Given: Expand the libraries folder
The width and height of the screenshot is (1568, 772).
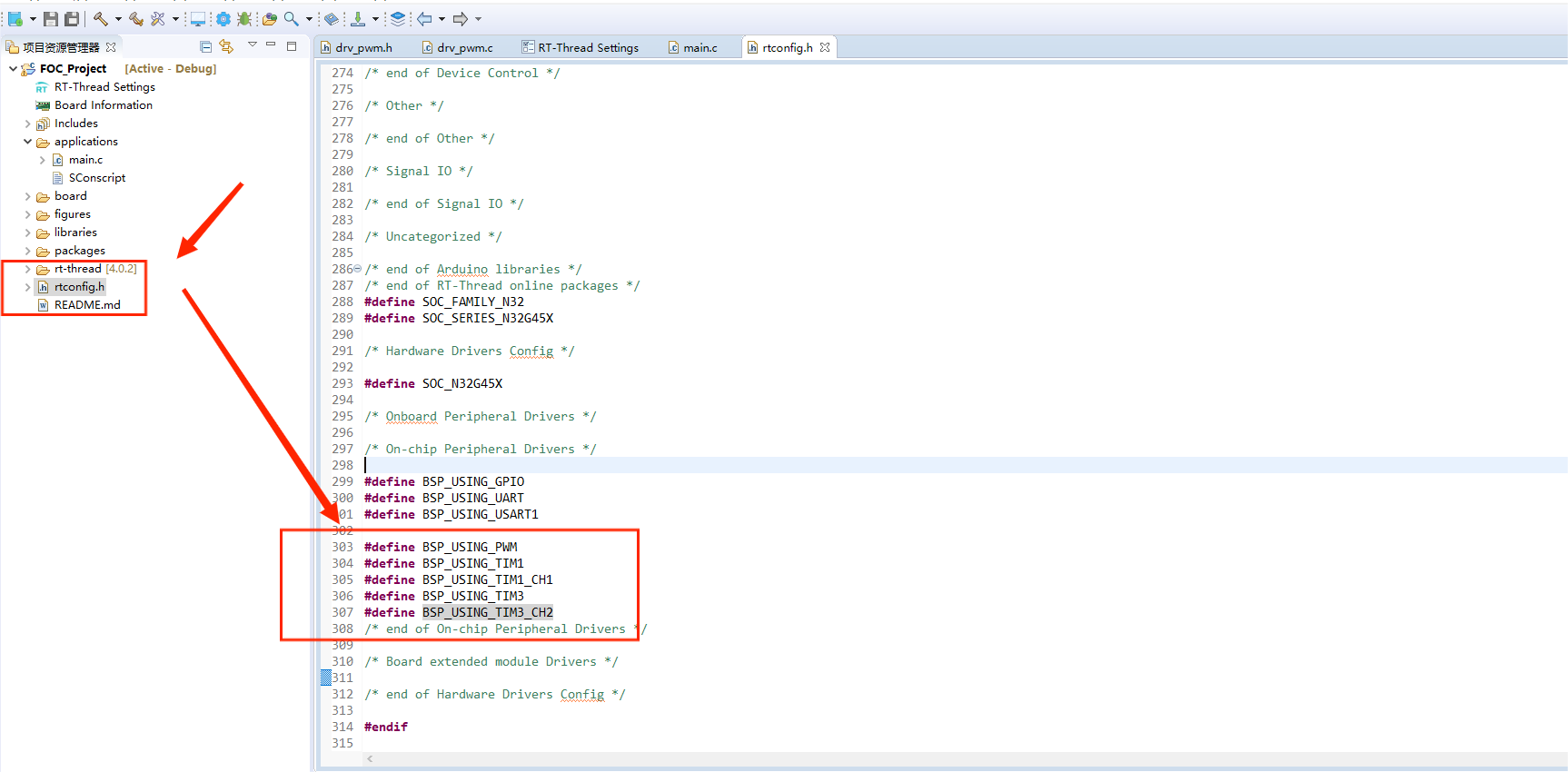Looking at the screenshot, I should click(27, 233).
